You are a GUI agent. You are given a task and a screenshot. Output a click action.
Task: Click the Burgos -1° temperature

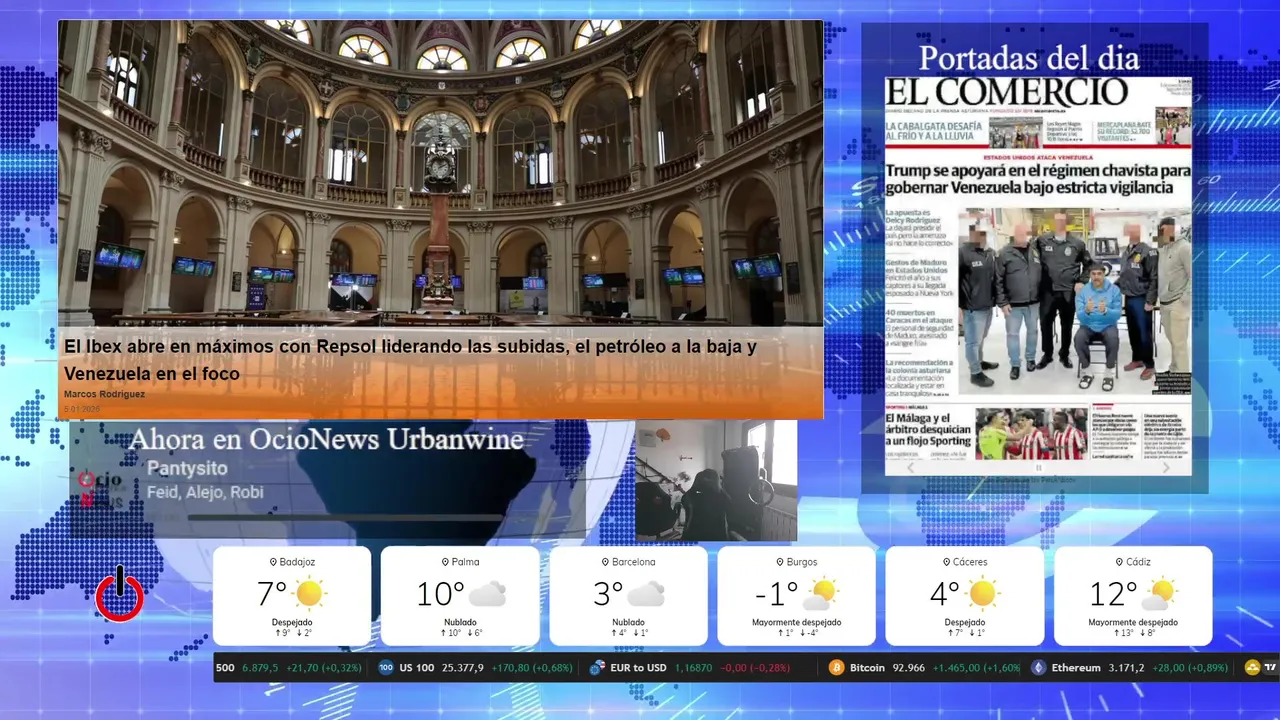[x=776, y=594]
